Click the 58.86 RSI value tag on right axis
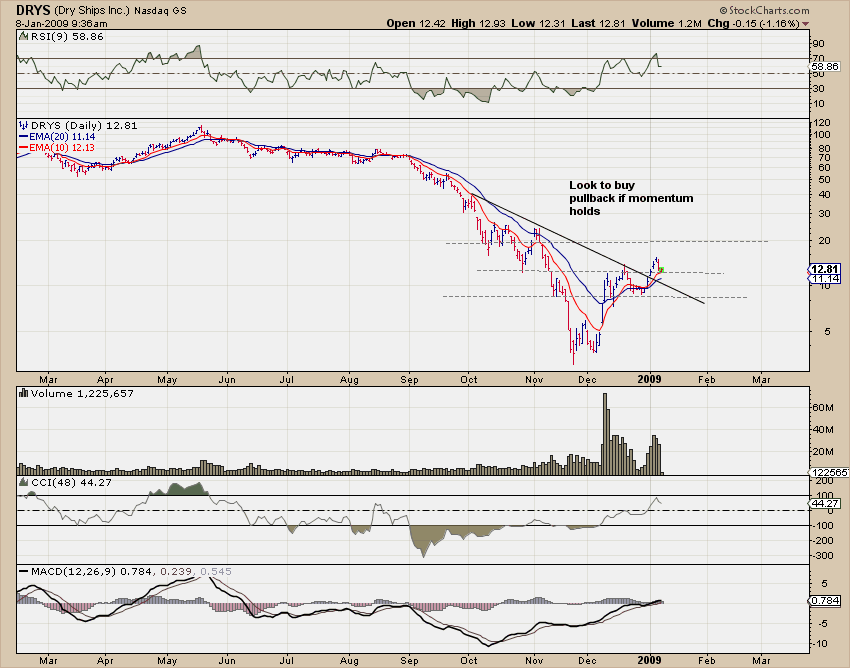The image size is (850, 668). point(825,67)
